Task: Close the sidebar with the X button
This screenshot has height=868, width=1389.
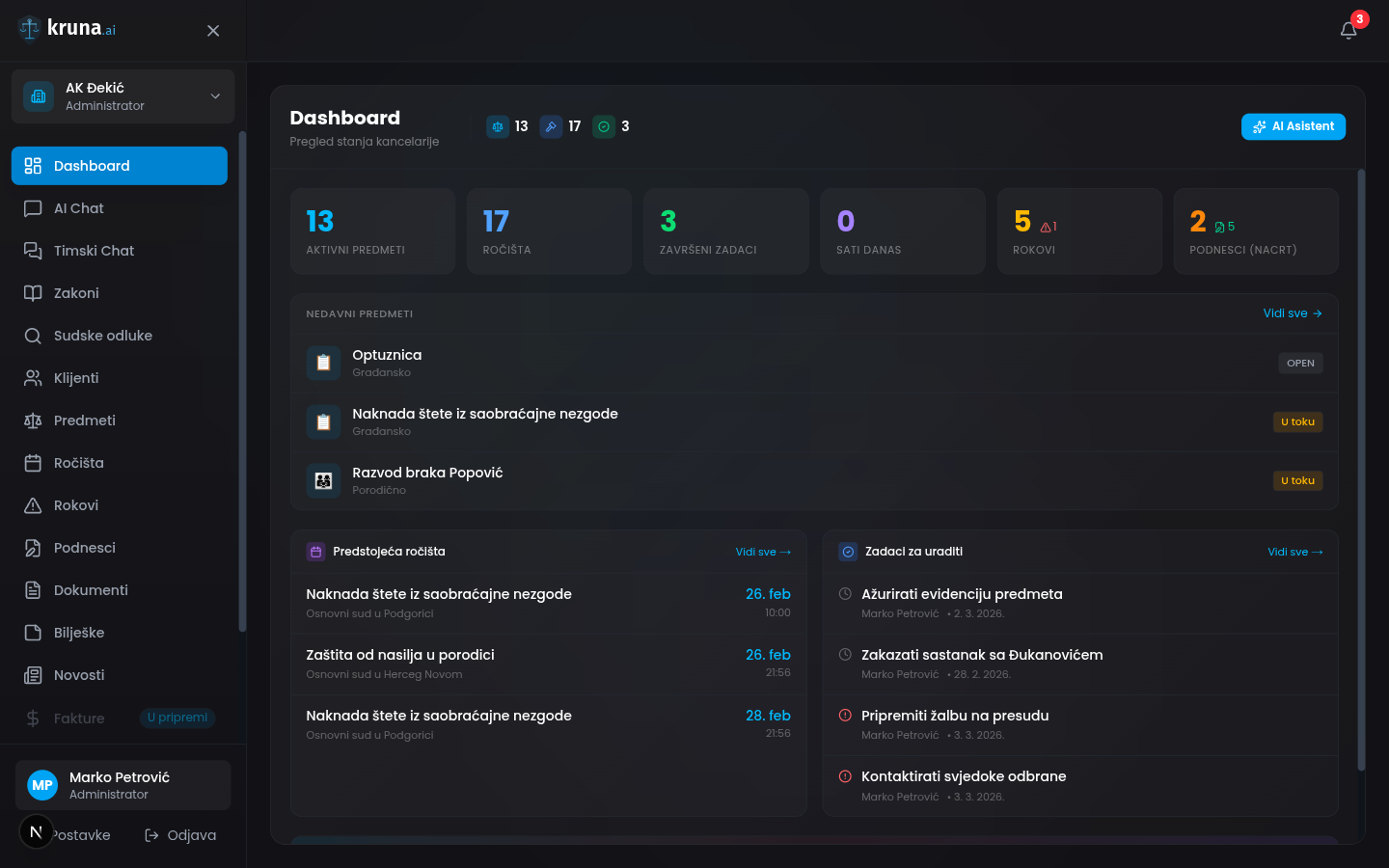Action: [x=213, y=31]
